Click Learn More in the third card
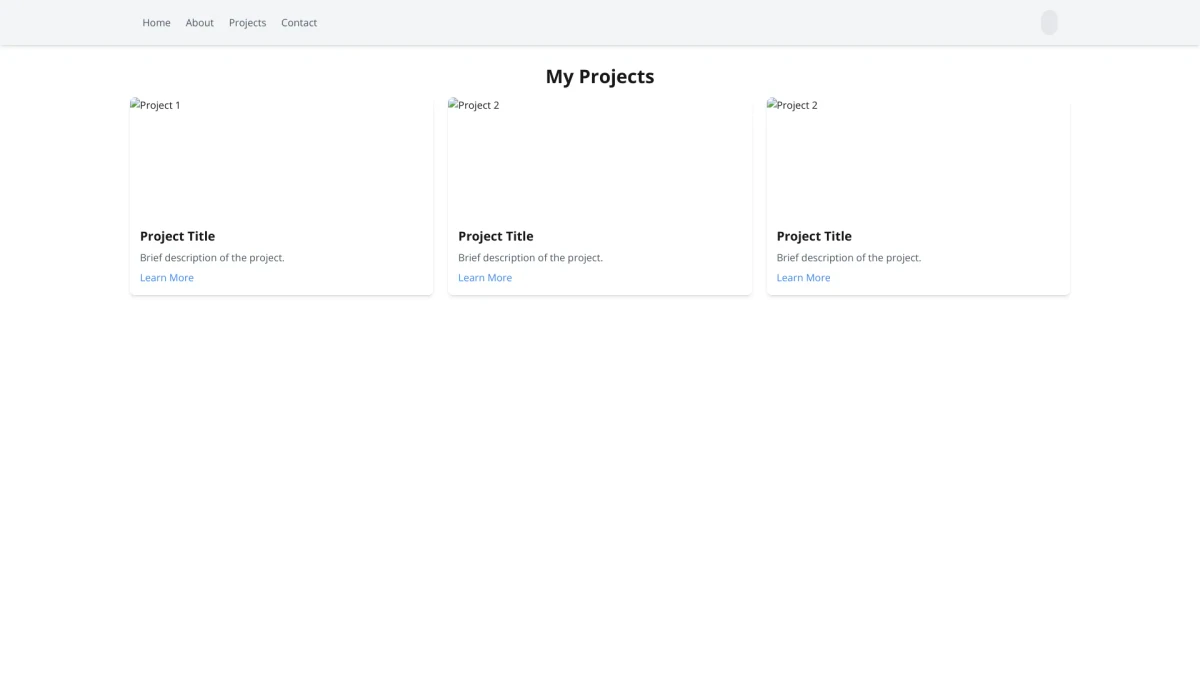1200x675 pixels. pyautogui.click(x=803, y=278)
